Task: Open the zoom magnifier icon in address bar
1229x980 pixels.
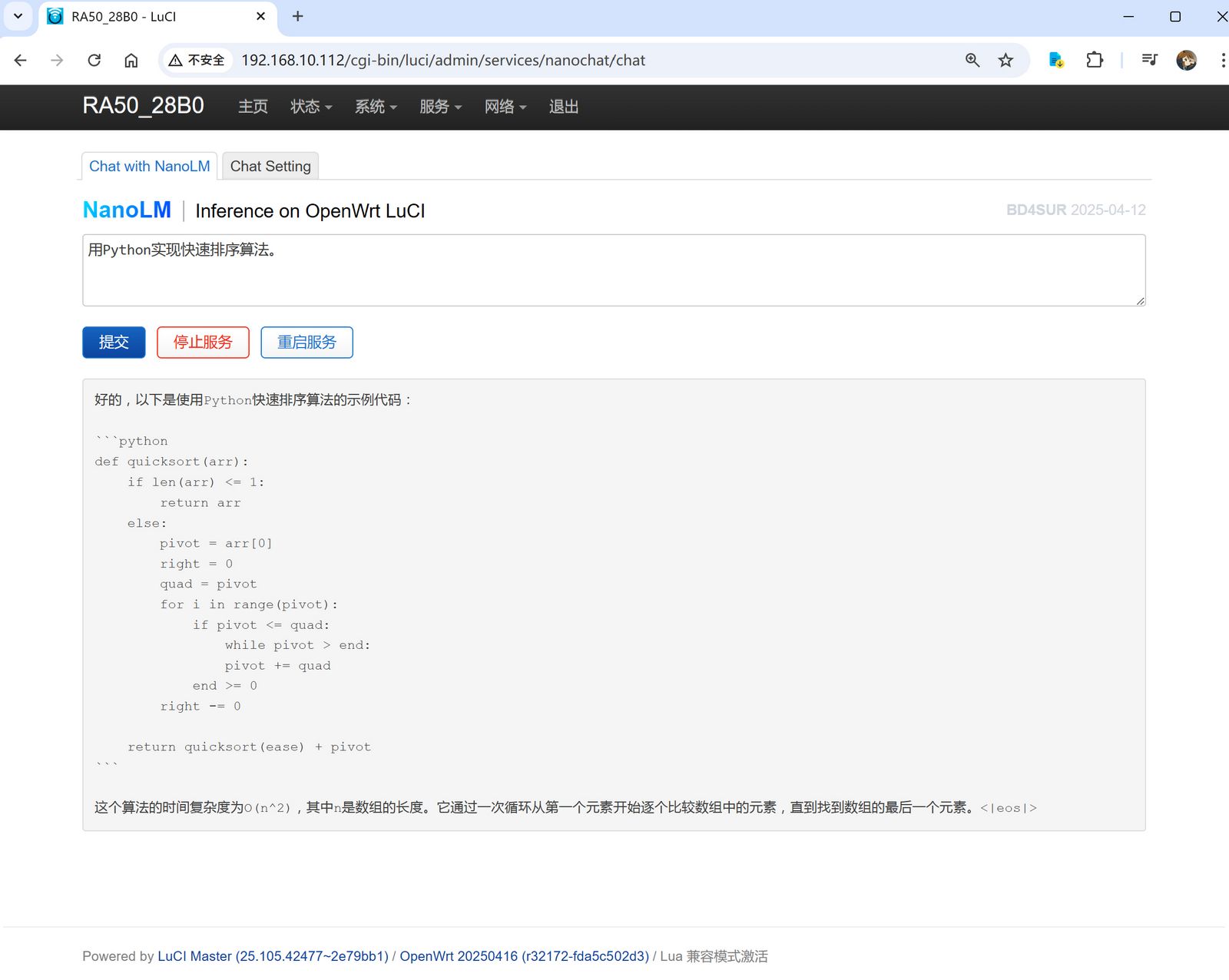Action: coord(972,60)
